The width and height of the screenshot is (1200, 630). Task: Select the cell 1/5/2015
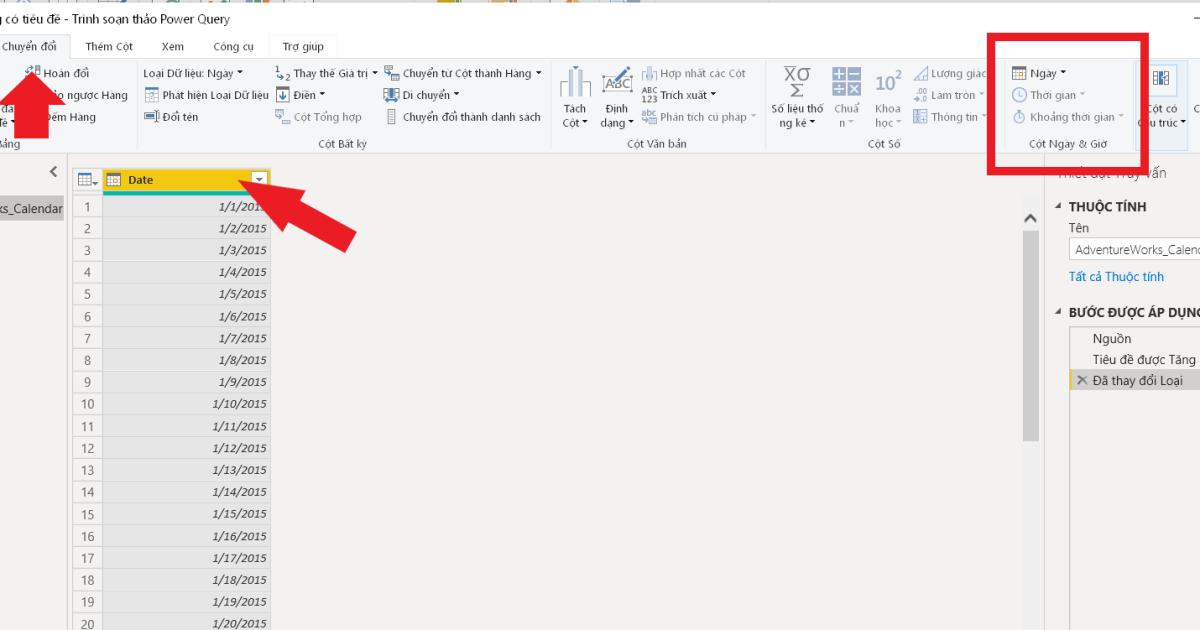[x=186, y=294]
